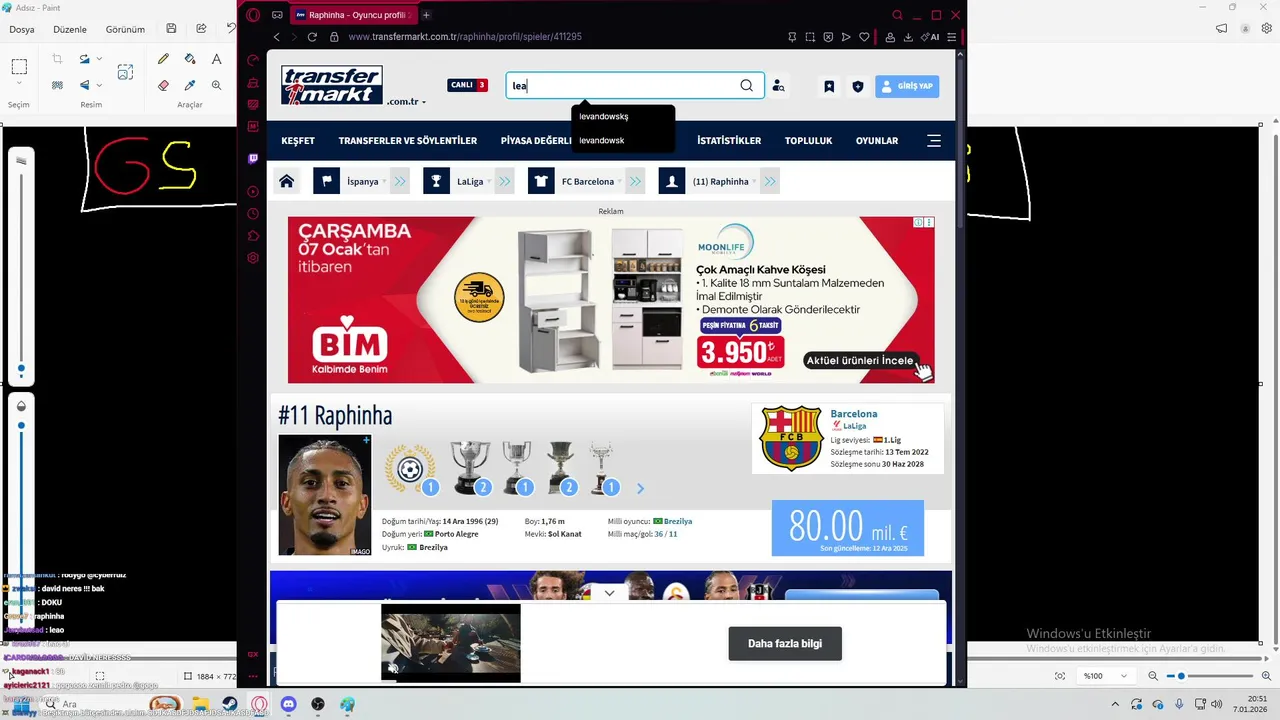Click the bookmark icon on Transfermarkt header
The width and height of the screenshot is (1280, 720).
pyautogui.click(x=829, y=86)
